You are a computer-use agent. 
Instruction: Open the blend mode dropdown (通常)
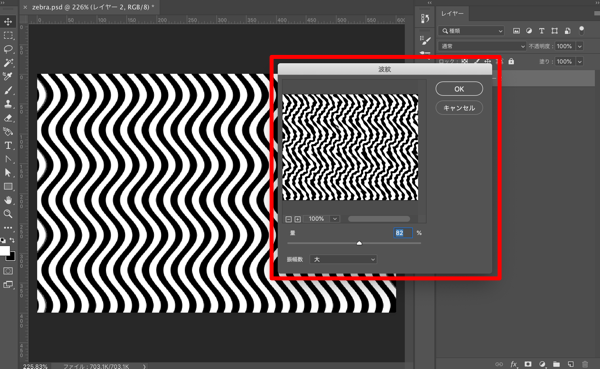coord(482,46)
